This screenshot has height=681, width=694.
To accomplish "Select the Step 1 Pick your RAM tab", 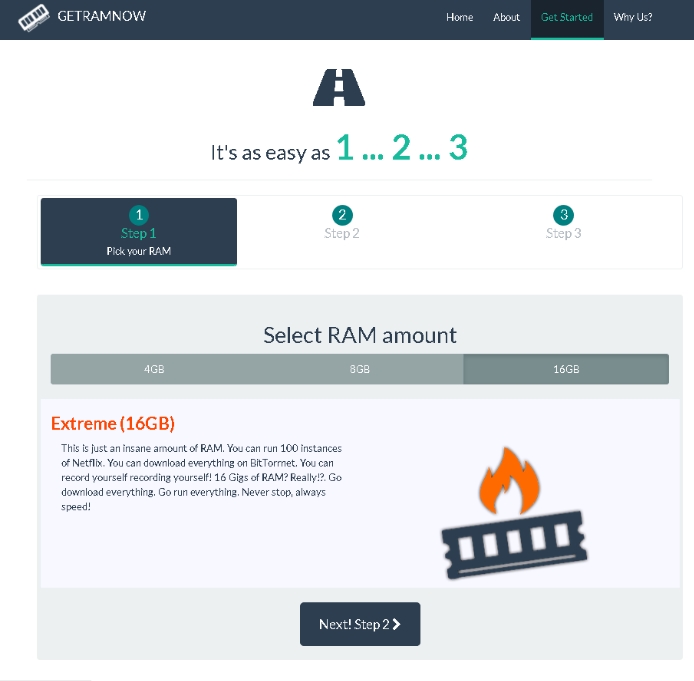I will (x=139, y=232).
